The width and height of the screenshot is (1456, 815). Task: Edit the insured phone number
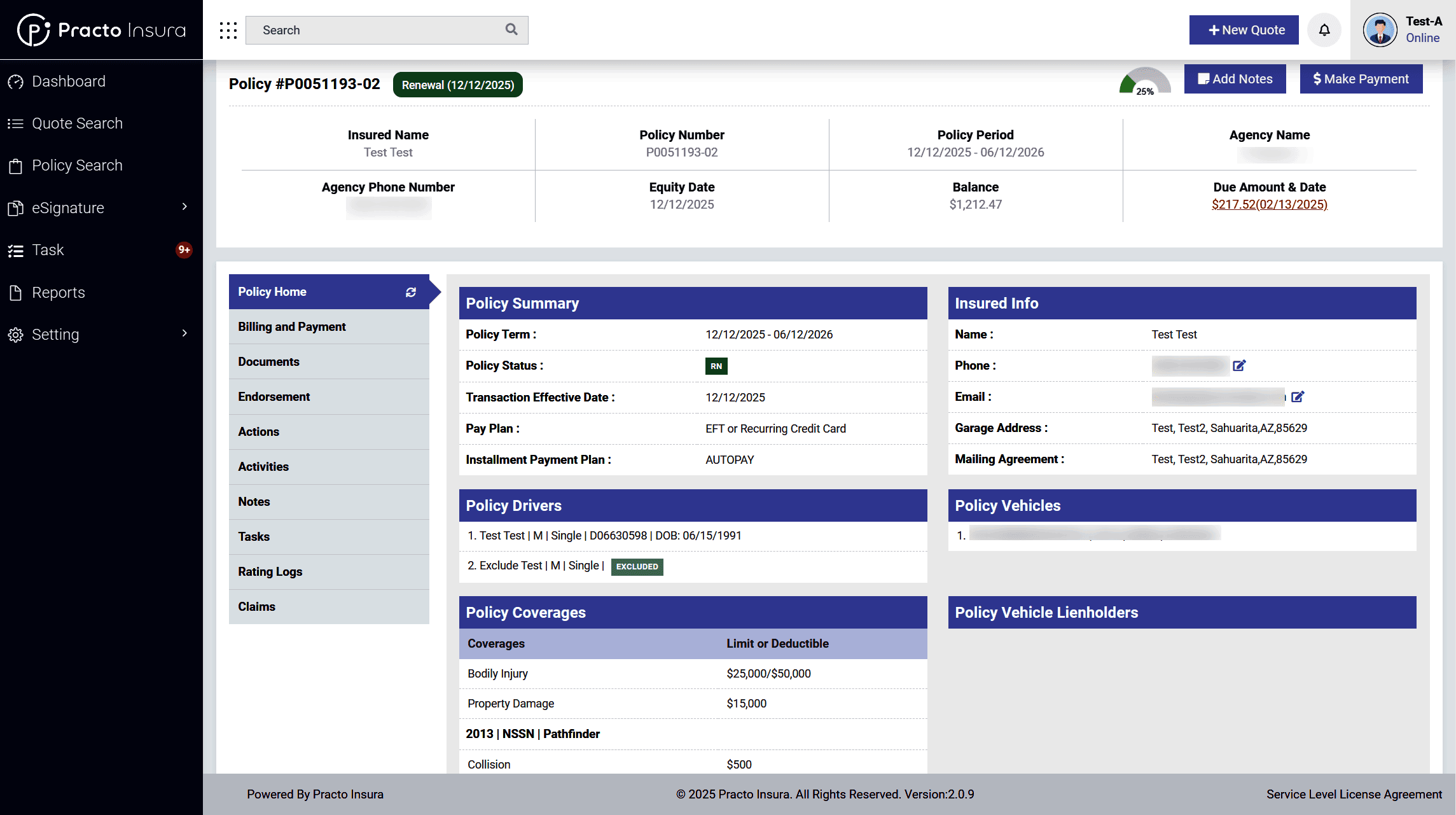(1239, 366)
